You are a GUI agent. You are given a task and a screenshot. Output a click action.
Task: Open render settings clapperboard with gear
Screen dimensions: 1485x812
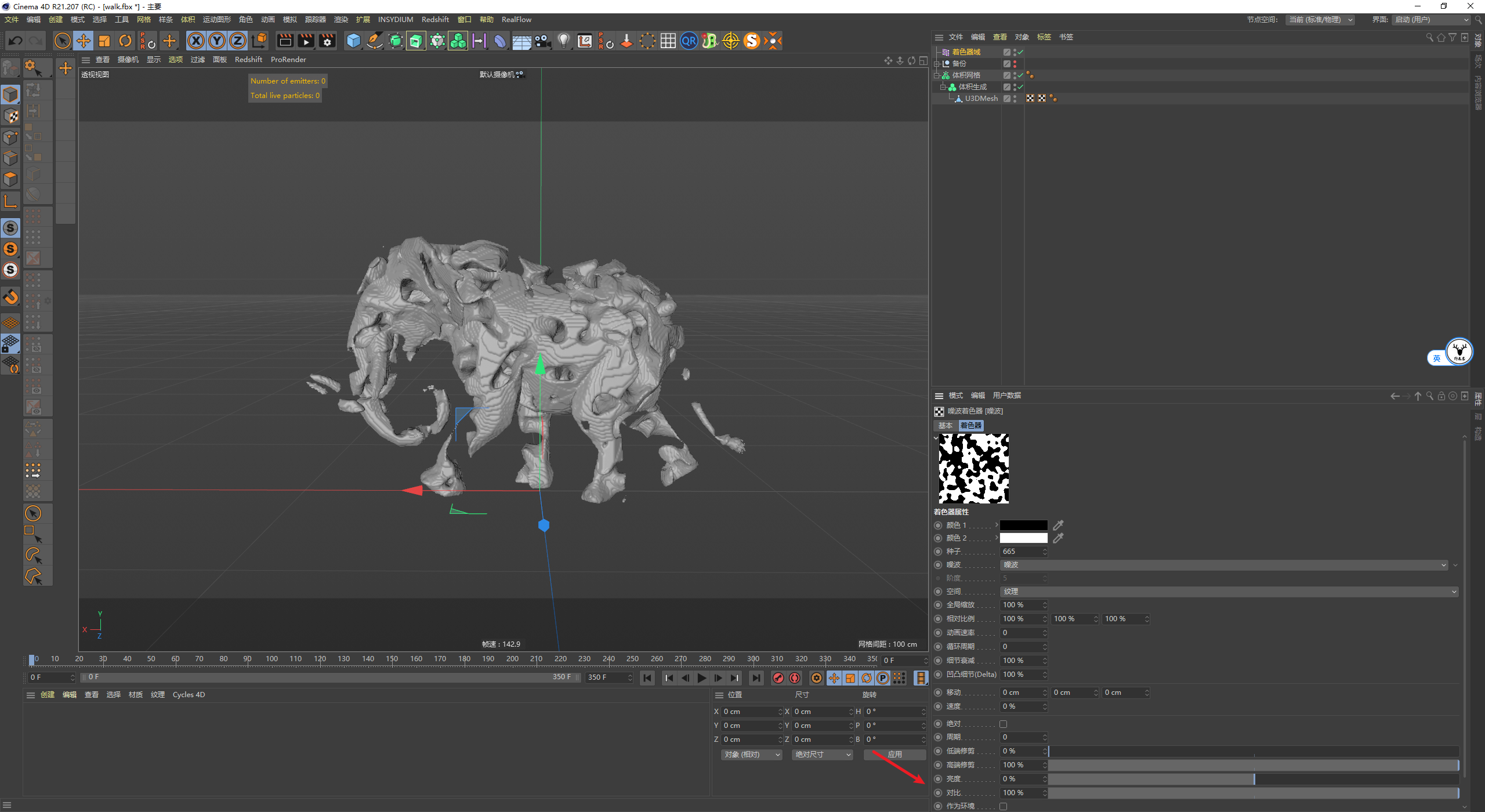pos(327,41)
